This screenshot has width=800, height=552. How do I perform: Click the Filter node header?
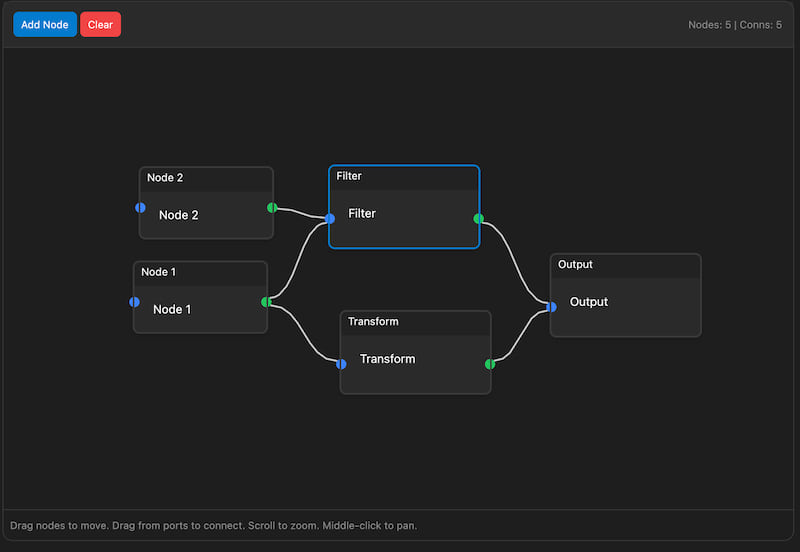click(404, 177)
